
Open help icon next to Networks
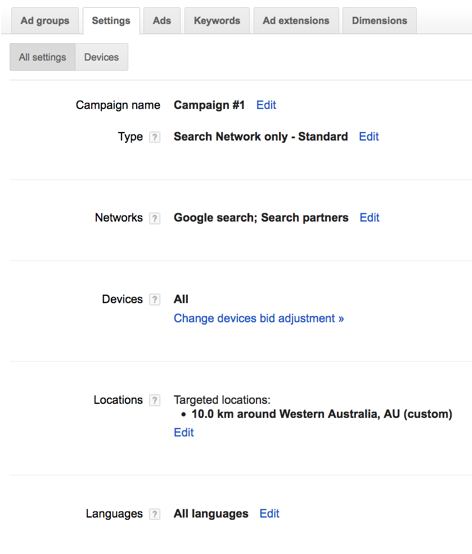coord(154,218)
